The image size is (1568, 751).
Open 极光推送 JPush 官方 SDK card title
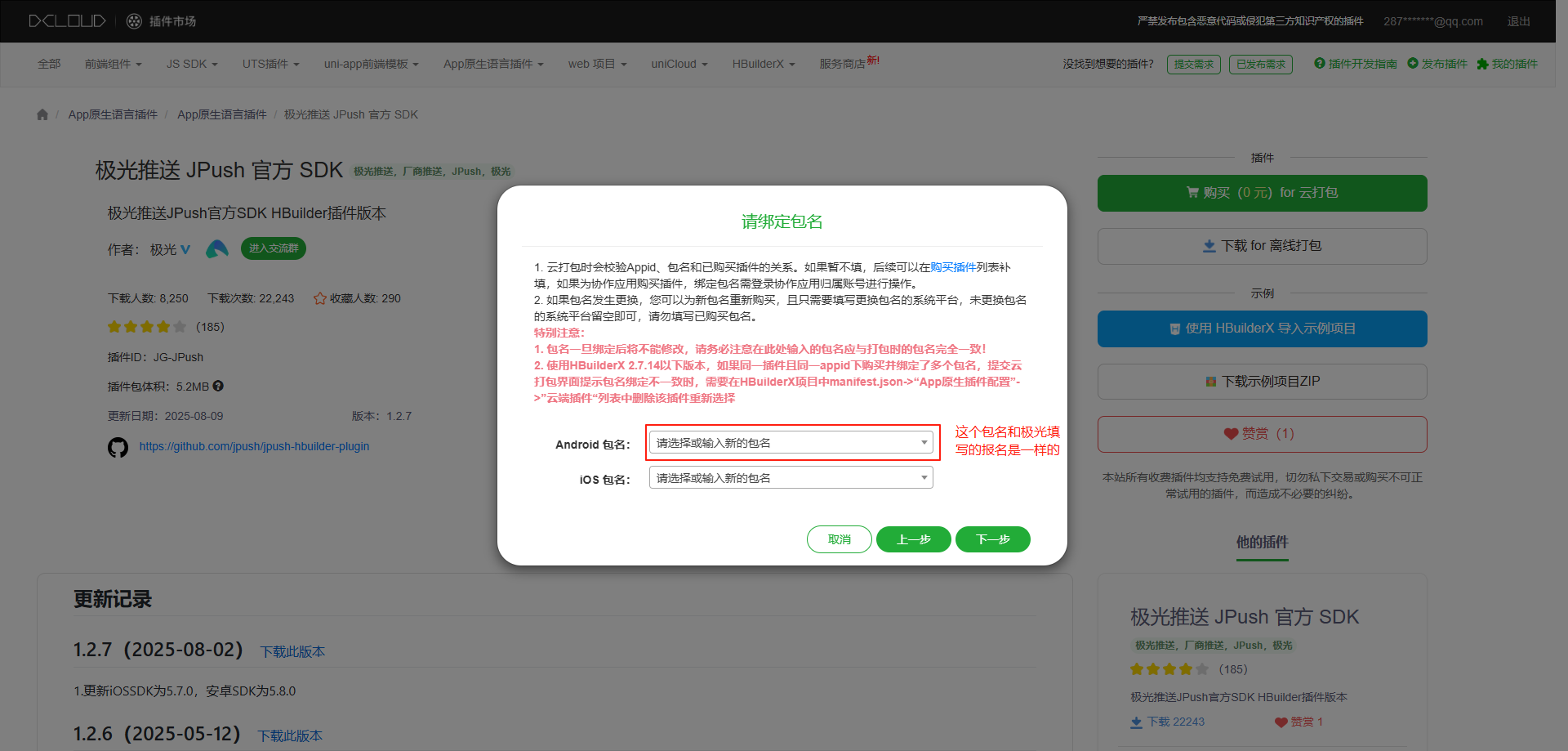point(1245,617)
